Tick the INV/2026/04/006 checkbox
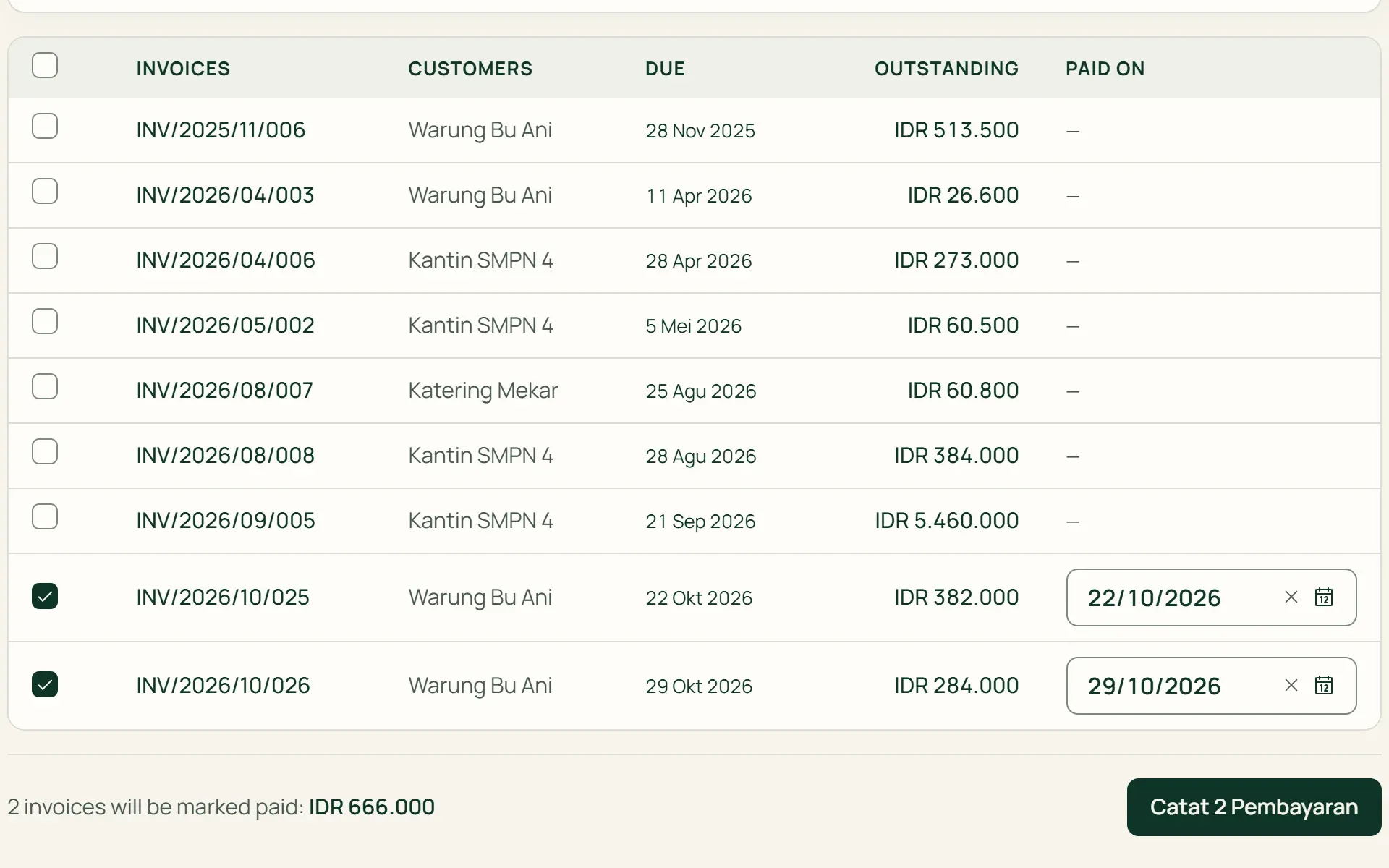 point(45,256)
